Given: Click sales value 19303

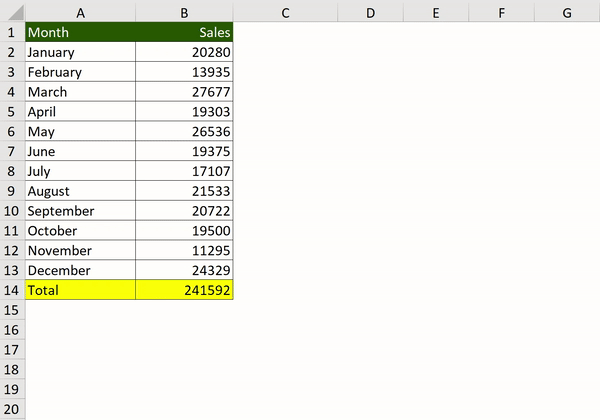Looking at the screenshot, I should pyautogui.click(x=184, y=112).
